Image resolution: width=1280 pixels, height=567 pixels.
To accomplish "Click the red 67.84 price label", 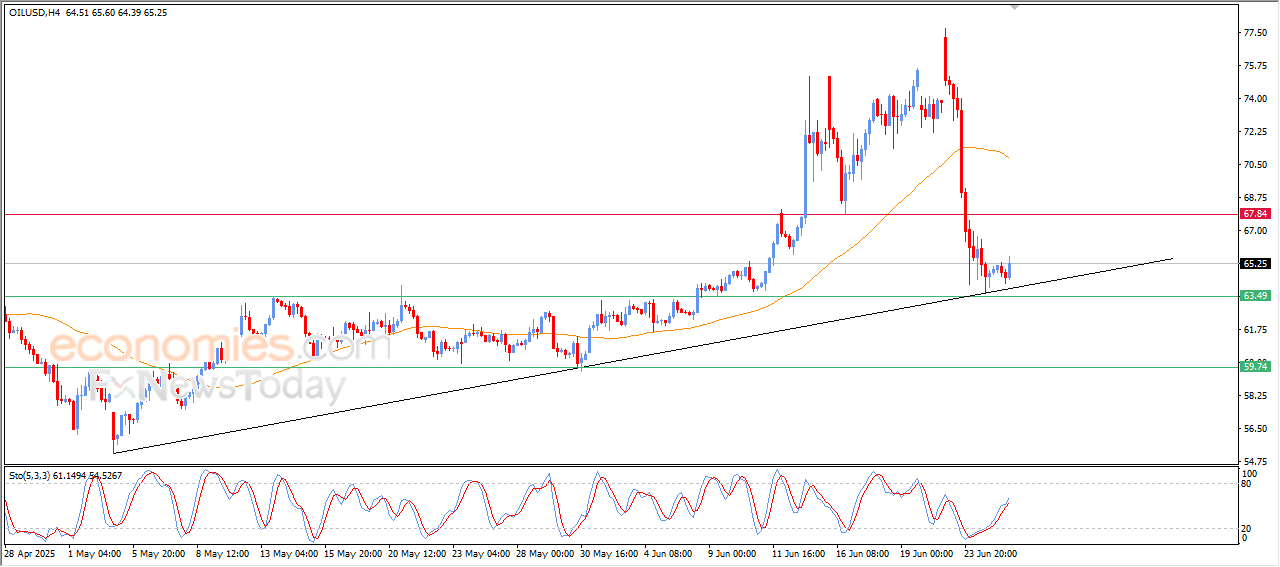I will pyautogui.click(x=1256, y=214).
